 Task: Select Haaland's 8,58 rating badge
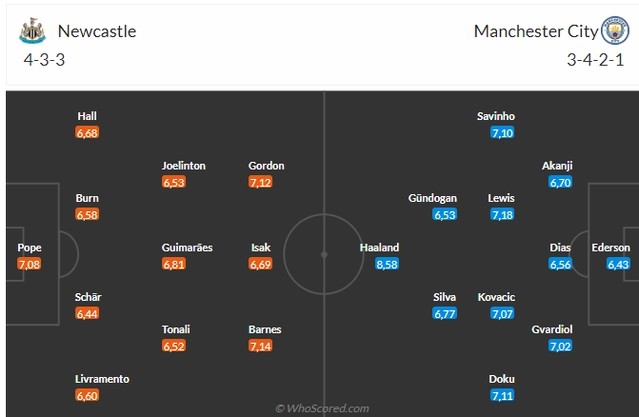coord(387,264)
